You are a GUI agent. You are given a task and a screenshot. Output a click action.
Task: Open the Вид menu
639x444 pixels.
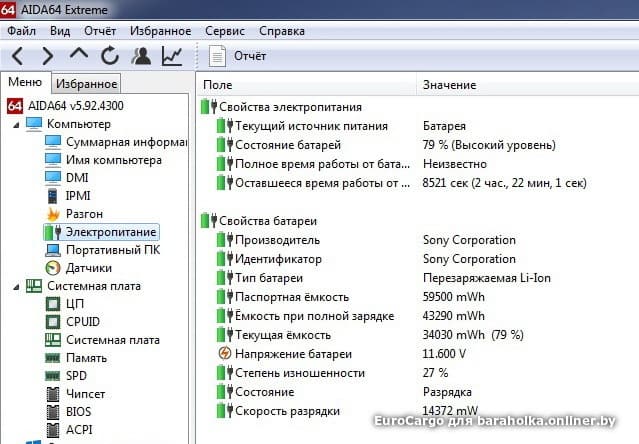click(60, 31)
